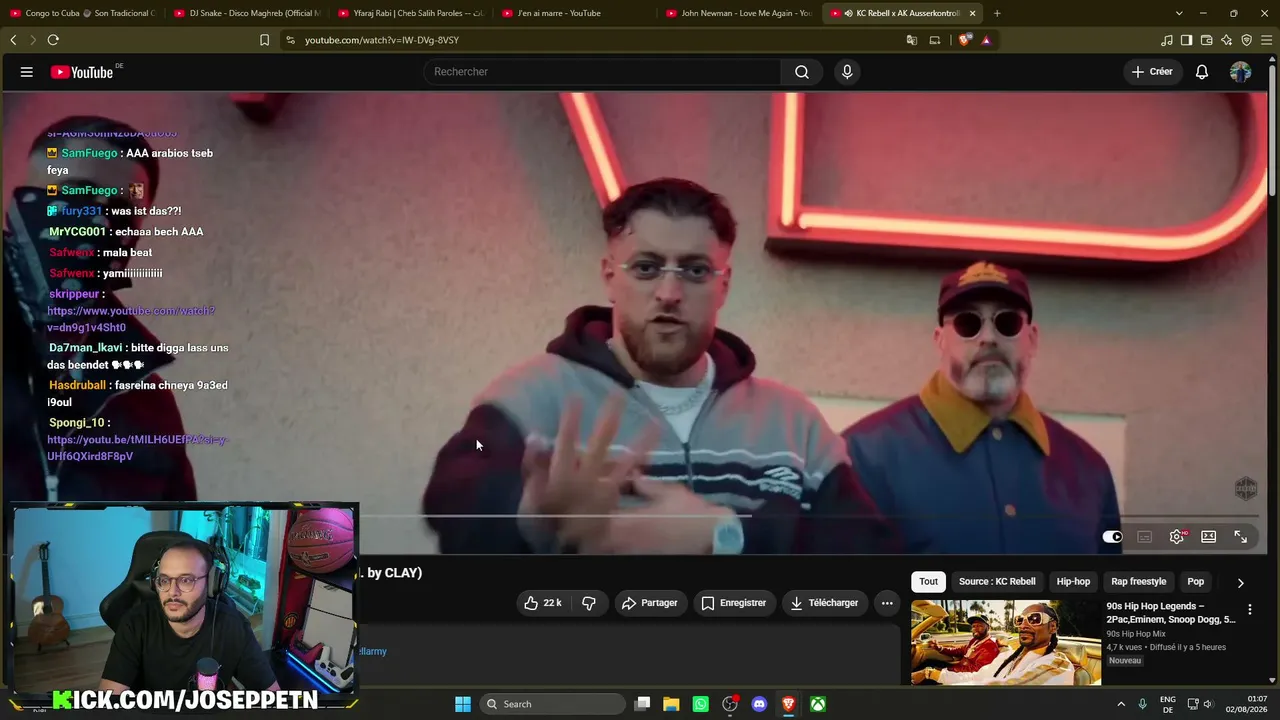Filter suggestions by Source : KC Rebell
This screenshot has height=720, width=1280.
click(997, 582)
